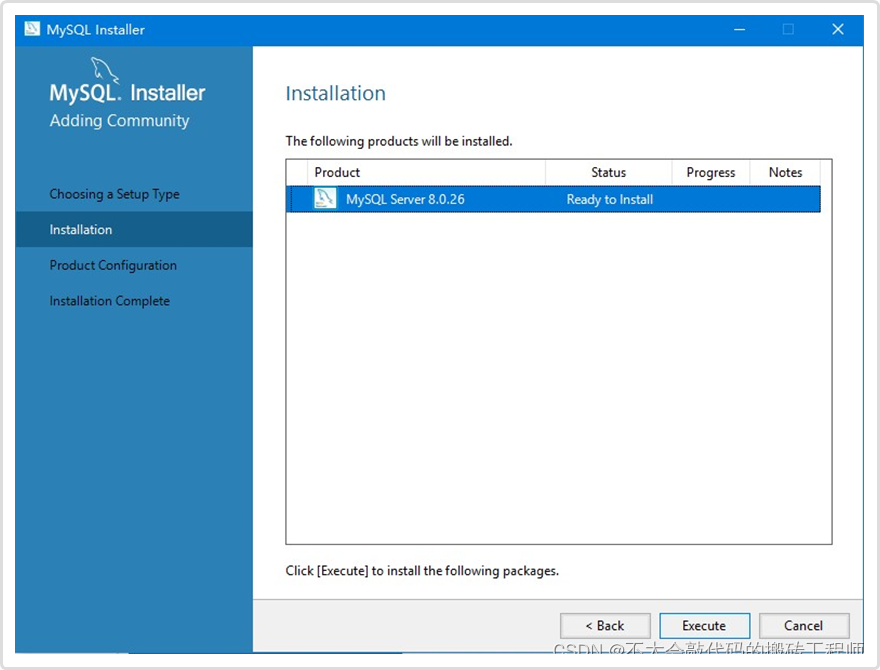This screenshot has width=880, height=670.
Task: Minimize the MySQL Installer window
Action: (740, 29)
